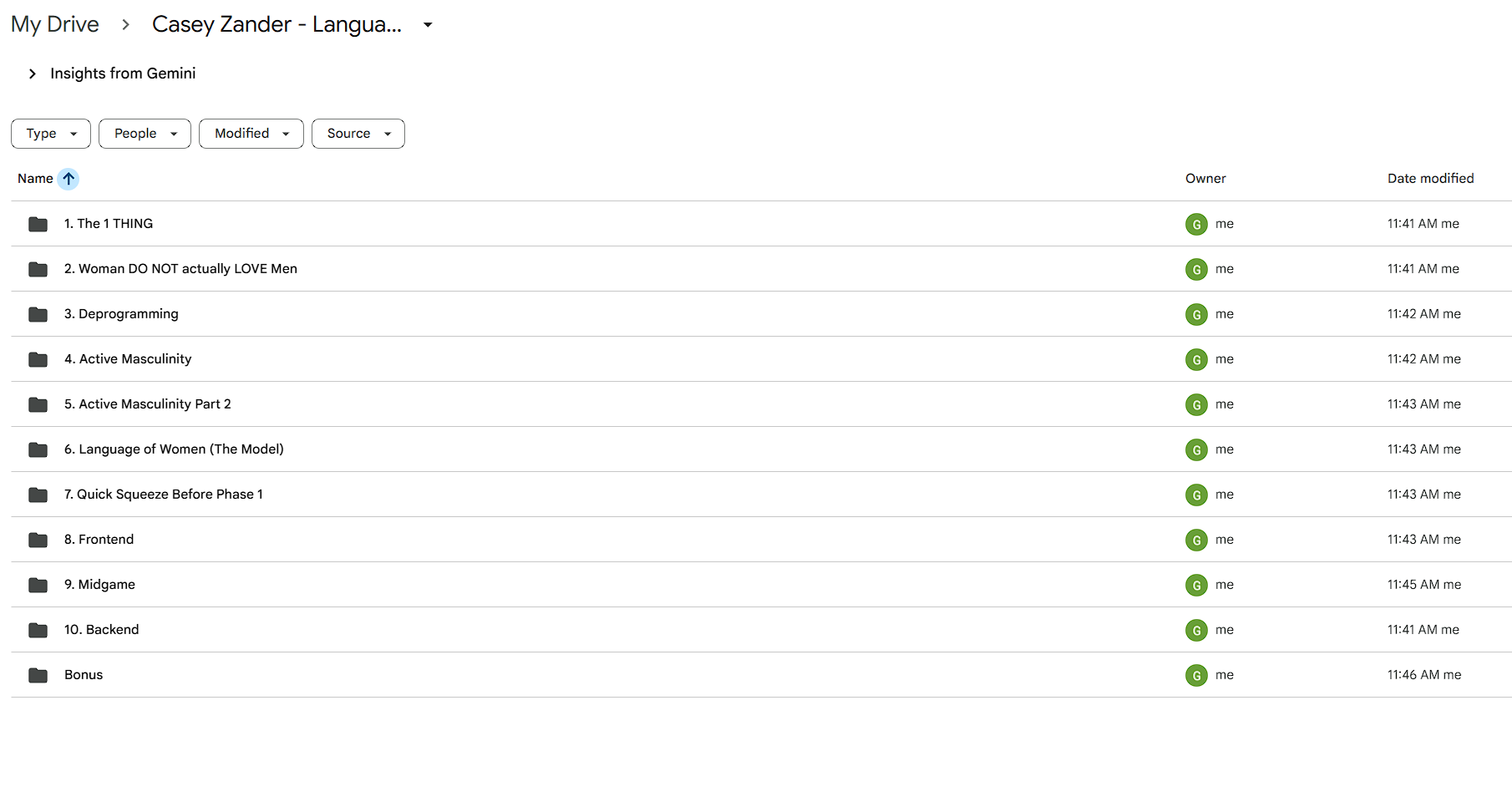Open the Casey Zander folder options arrow

[x=428, y=25]
